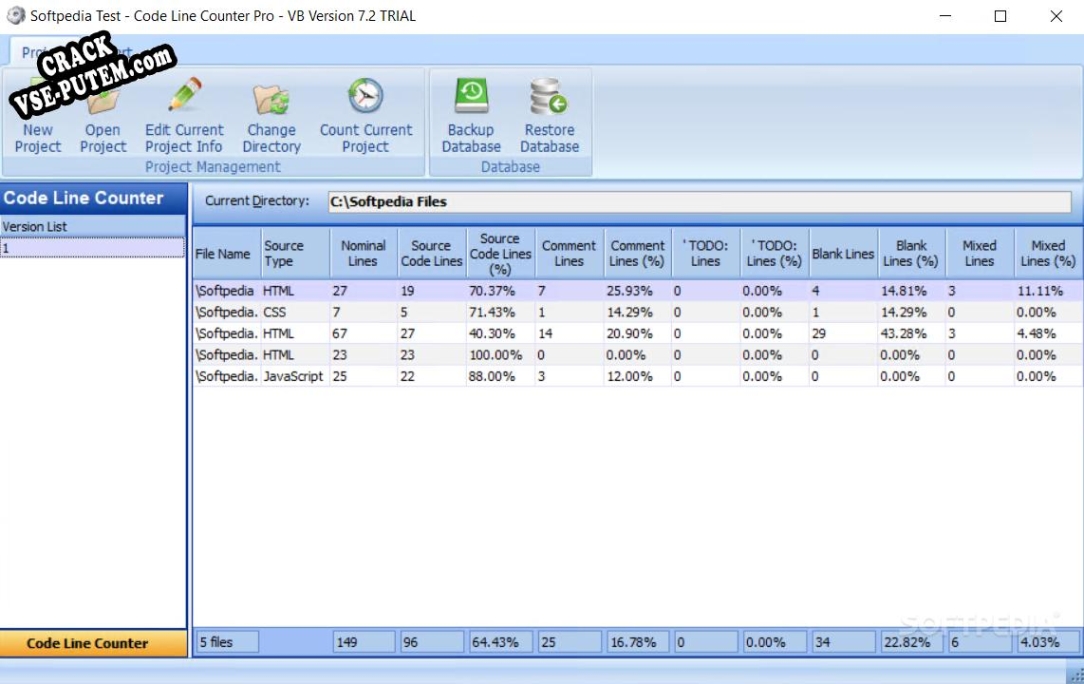The height and width of the screenshot is (684, 1084).
Task: Sort by the Source Code Lines column header
Action: [431, 253]
